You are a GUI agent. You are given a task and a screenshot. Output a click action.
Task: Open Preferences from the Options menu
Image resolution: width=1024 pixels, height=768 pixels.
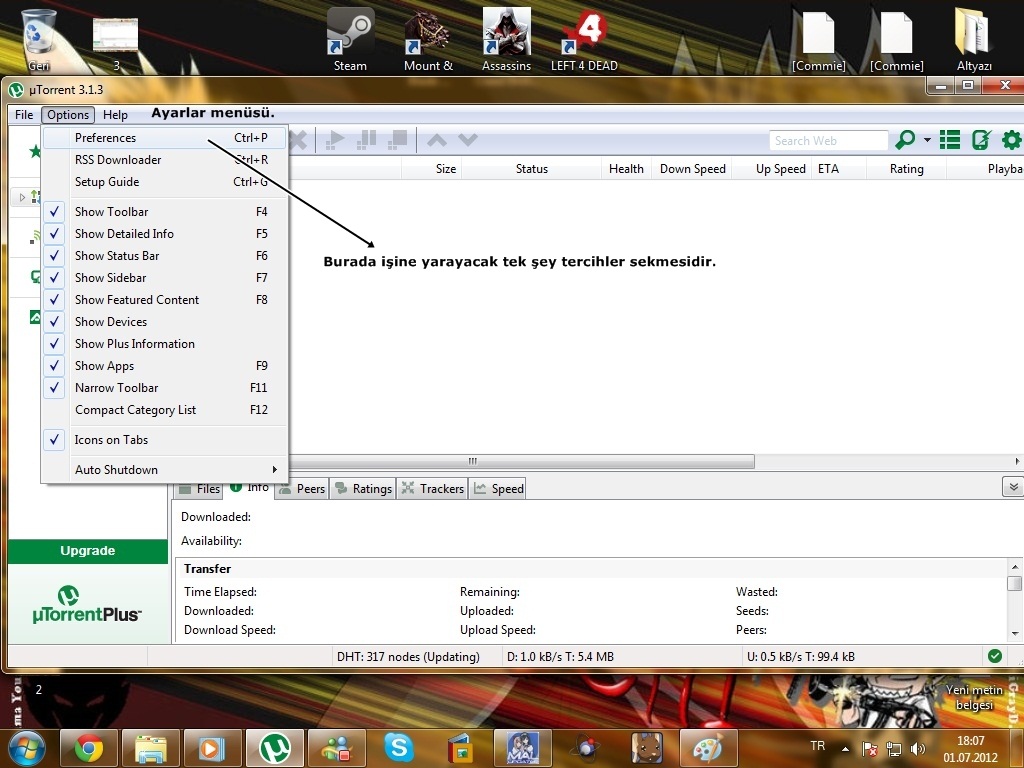pyautogui.click(x=165, y=138)
